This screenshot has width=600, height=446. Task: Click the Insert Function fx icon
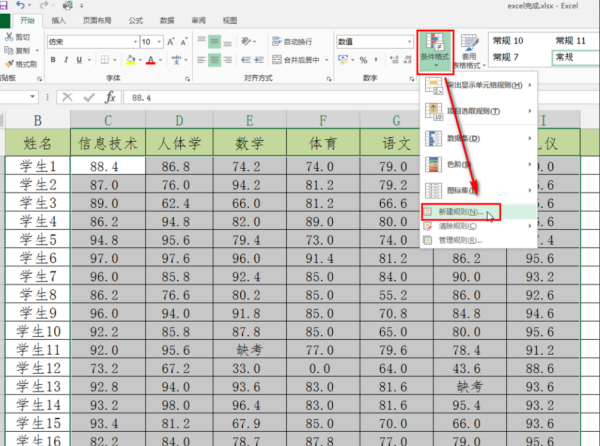(x=110, y=98)
